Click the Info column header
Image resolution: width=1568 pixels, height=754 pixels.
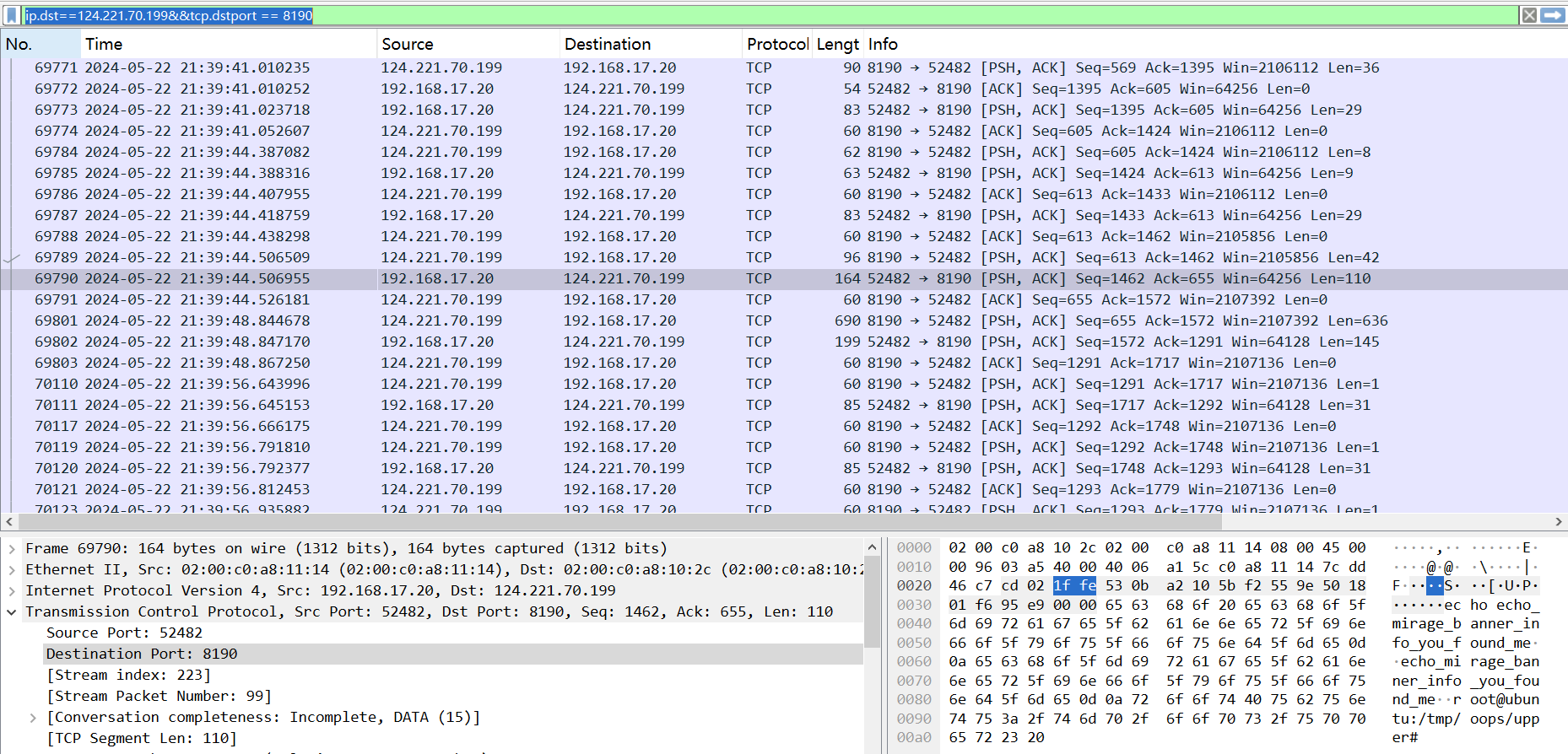pos(883,44)
